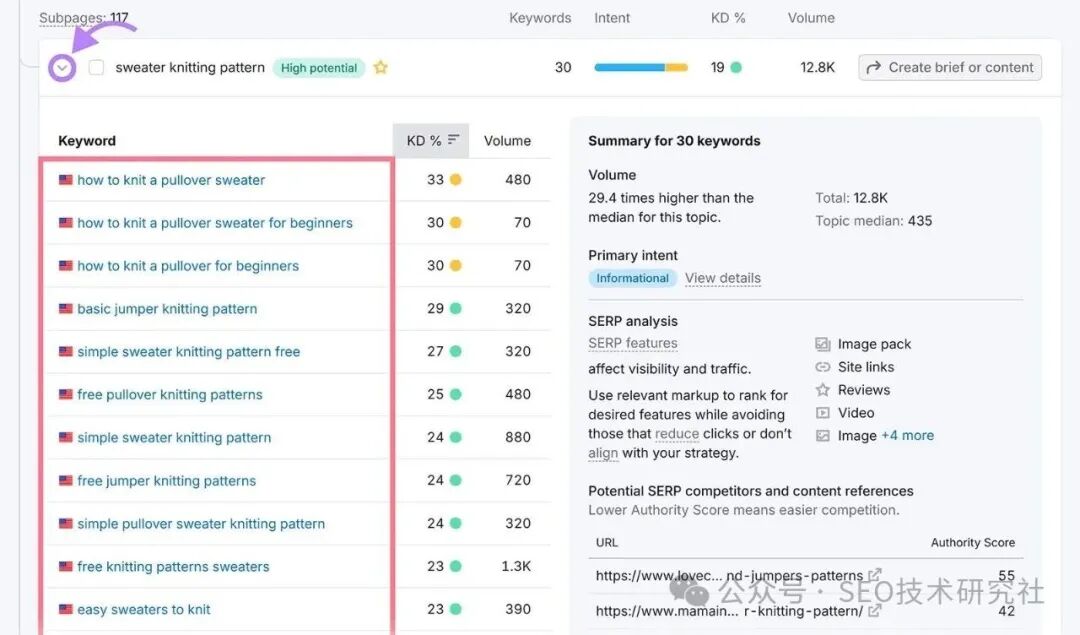
Task: Click the Image pack feature icon
Action: click(x=822, y=344)
